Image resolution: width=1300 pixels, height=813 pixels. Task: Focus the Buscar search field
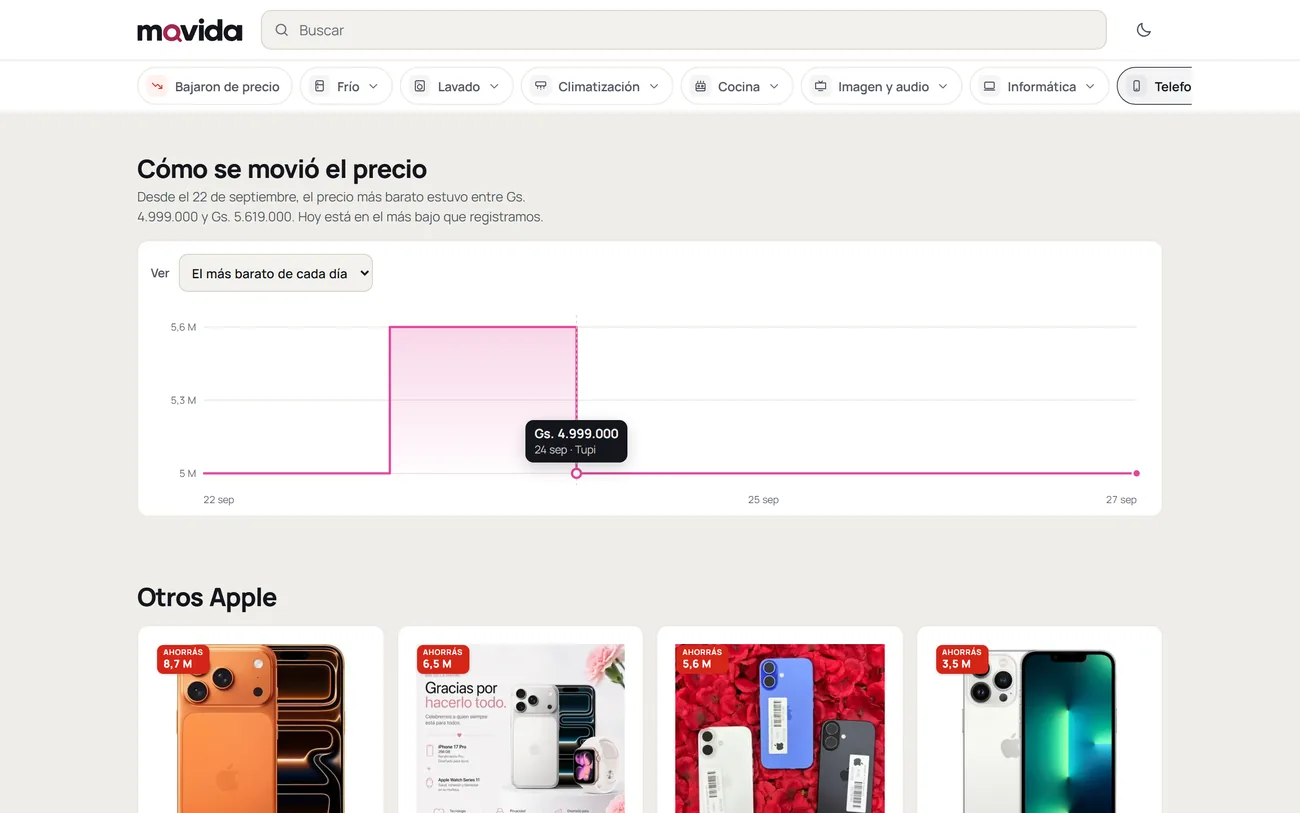coord(683,30)
